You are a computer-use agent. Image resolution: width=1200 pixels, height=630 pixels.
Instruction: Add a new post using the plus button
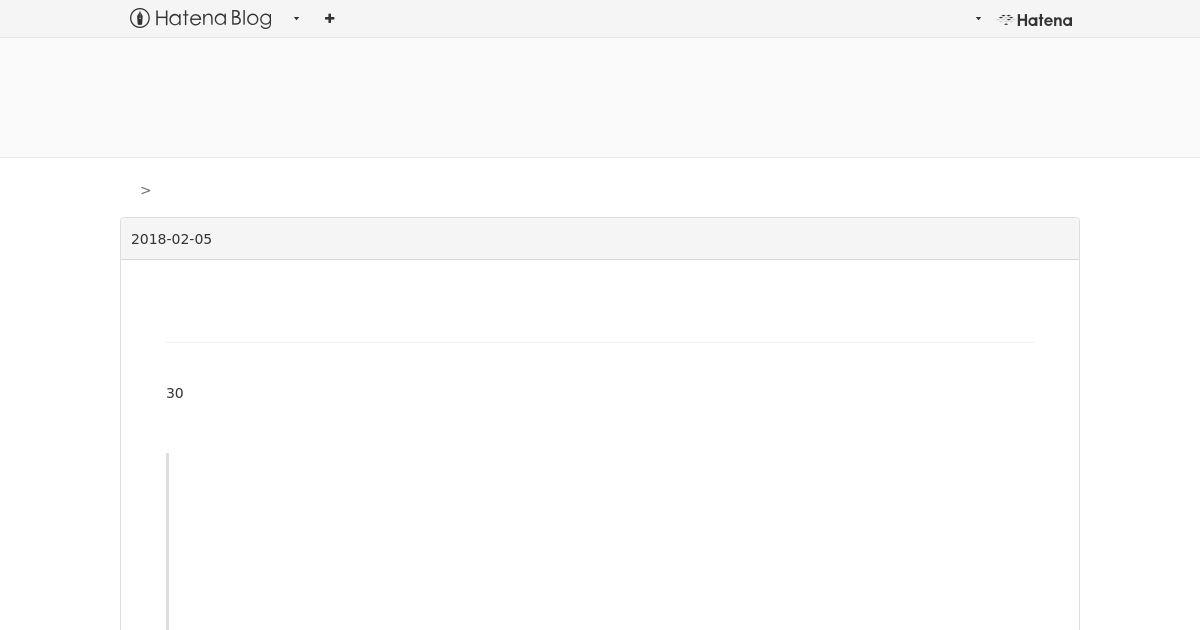329,18
